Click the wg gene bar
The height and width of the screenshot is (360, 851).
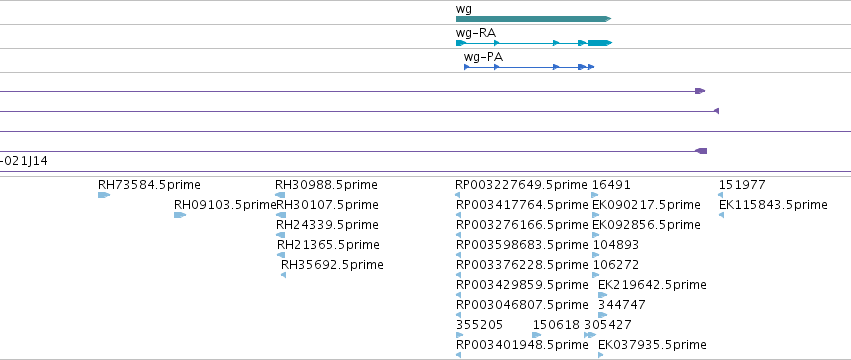point(534,19)
